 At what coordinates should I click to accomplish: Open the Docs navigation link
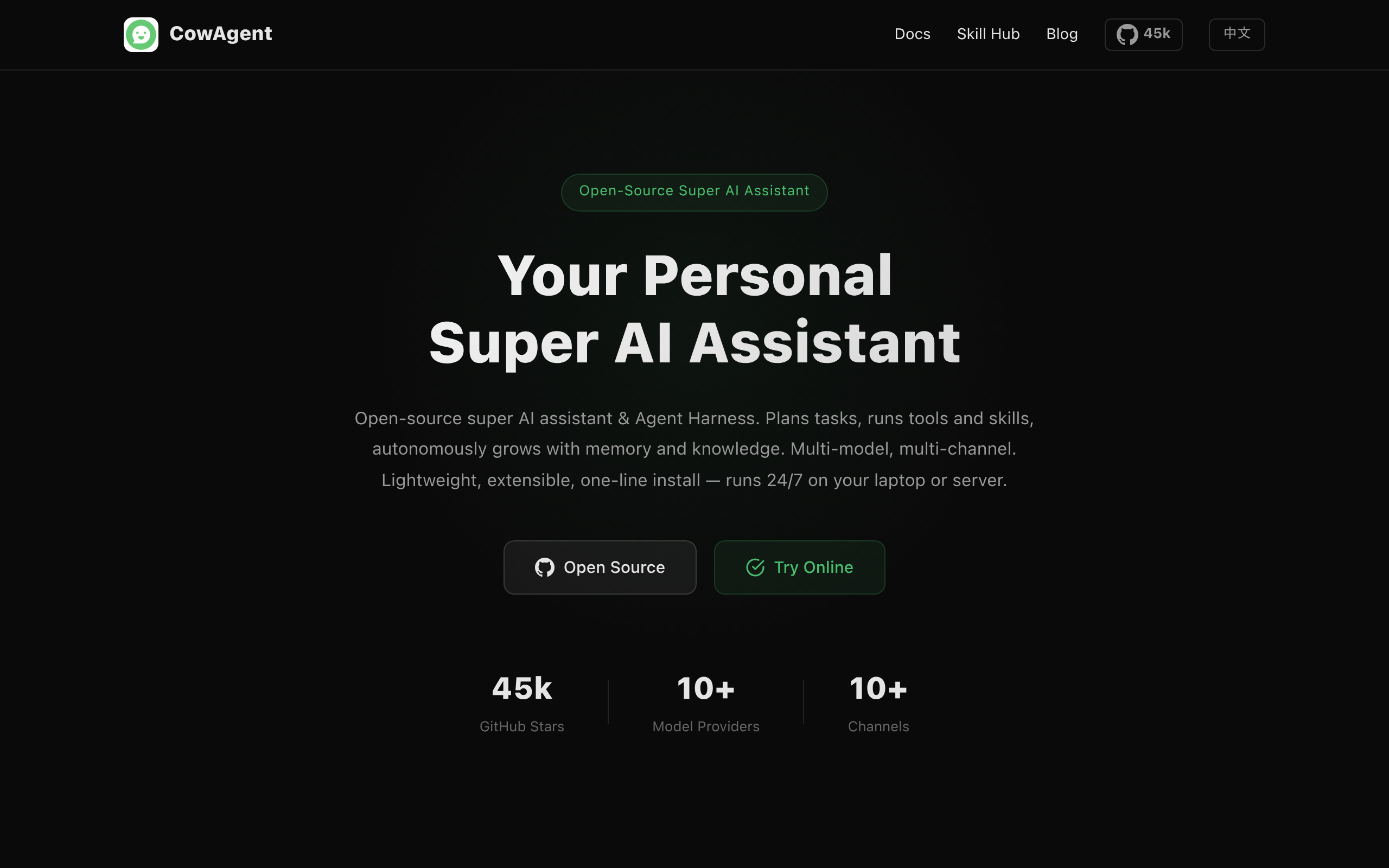click(x=912, y=34)
